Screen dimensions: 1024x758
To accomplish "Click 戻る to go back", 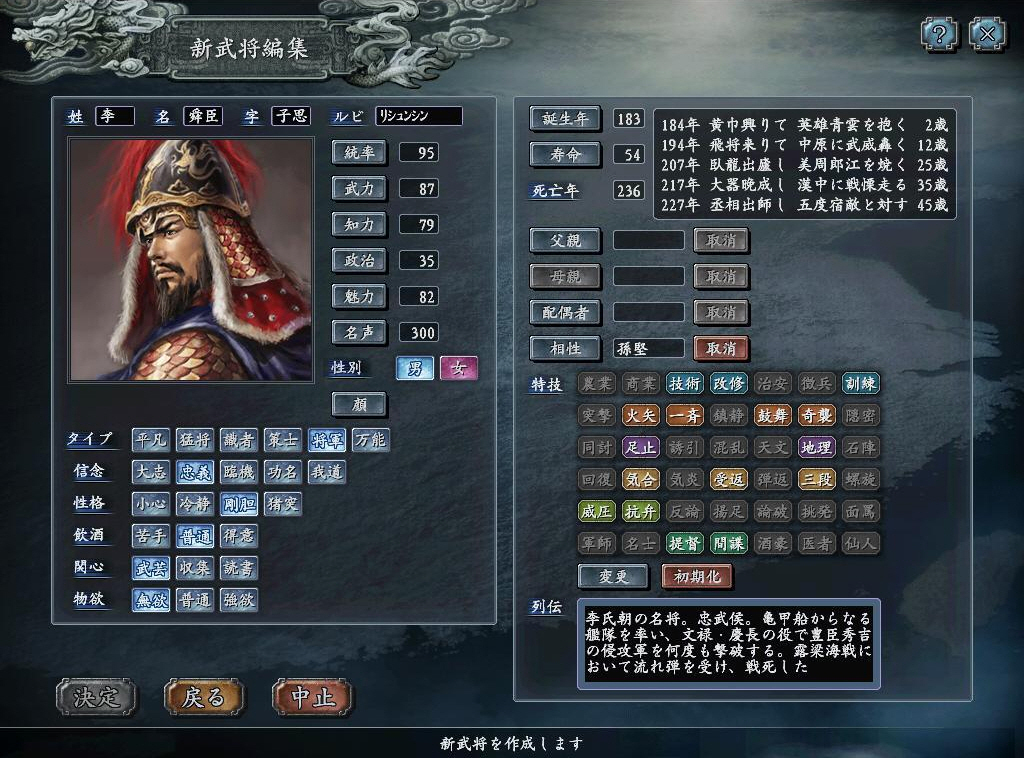I will (204, 697).
